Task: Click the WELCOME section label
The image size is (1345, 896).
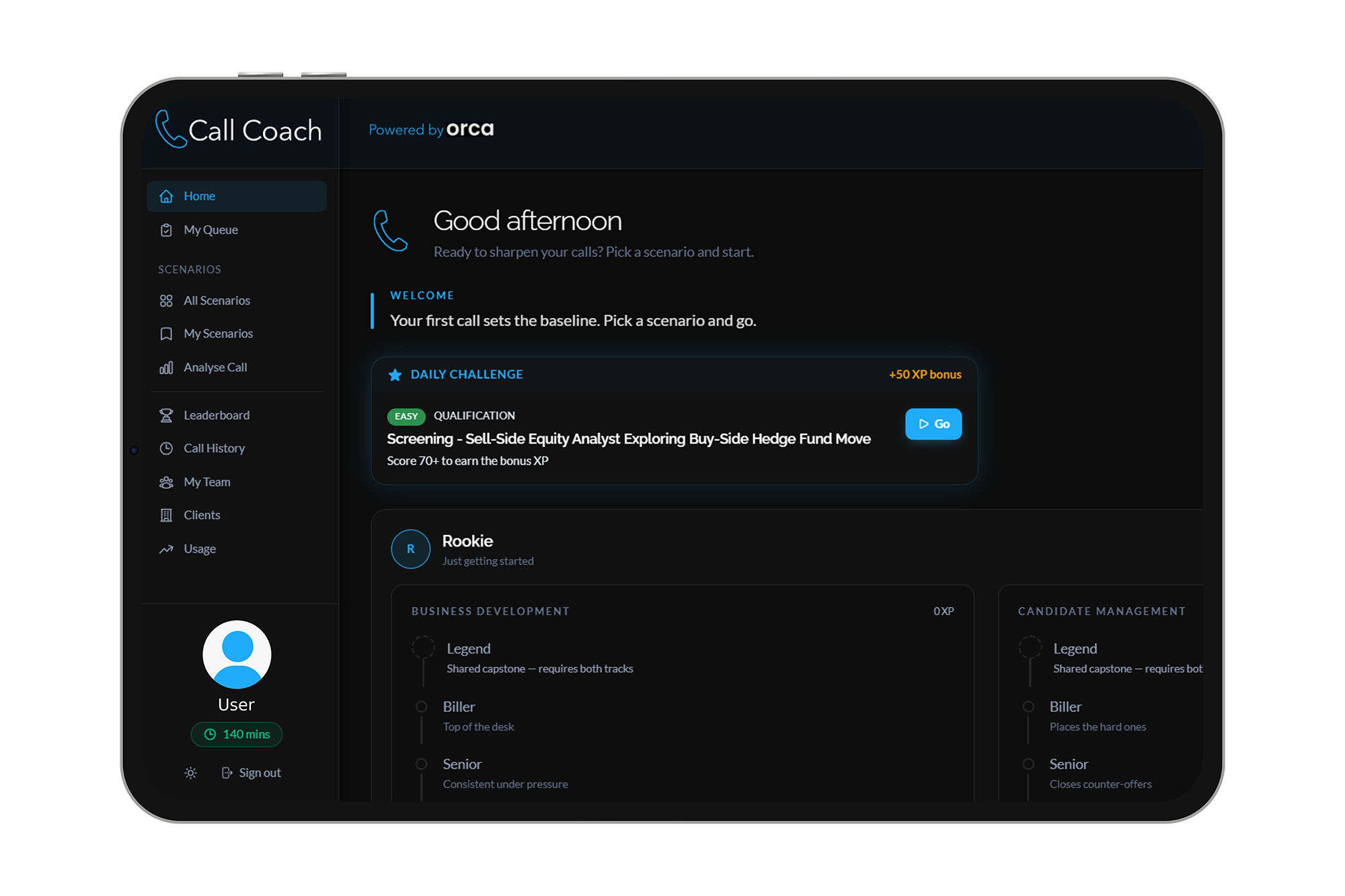Action: 422,296
